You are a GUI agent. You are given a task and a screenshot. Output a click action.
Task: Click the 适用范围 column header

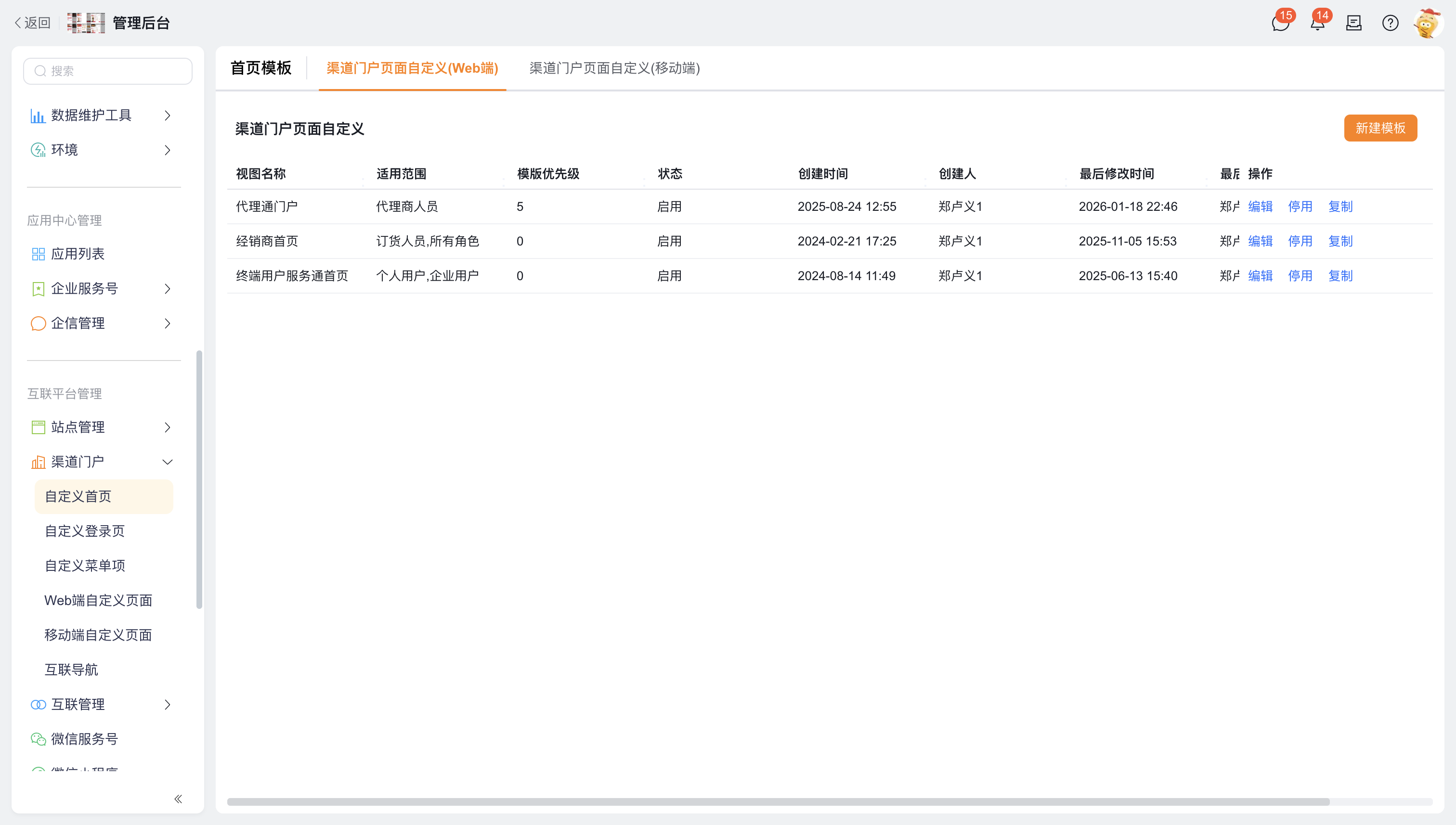point(401,174)
